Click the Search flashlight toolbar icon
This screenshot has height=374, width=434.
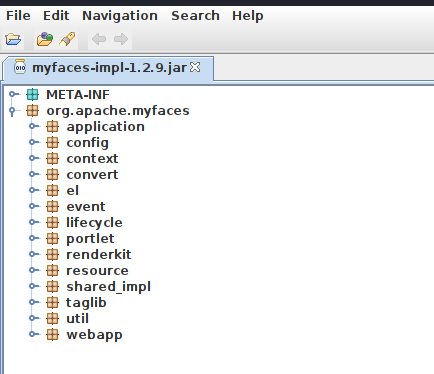(67, 39)
